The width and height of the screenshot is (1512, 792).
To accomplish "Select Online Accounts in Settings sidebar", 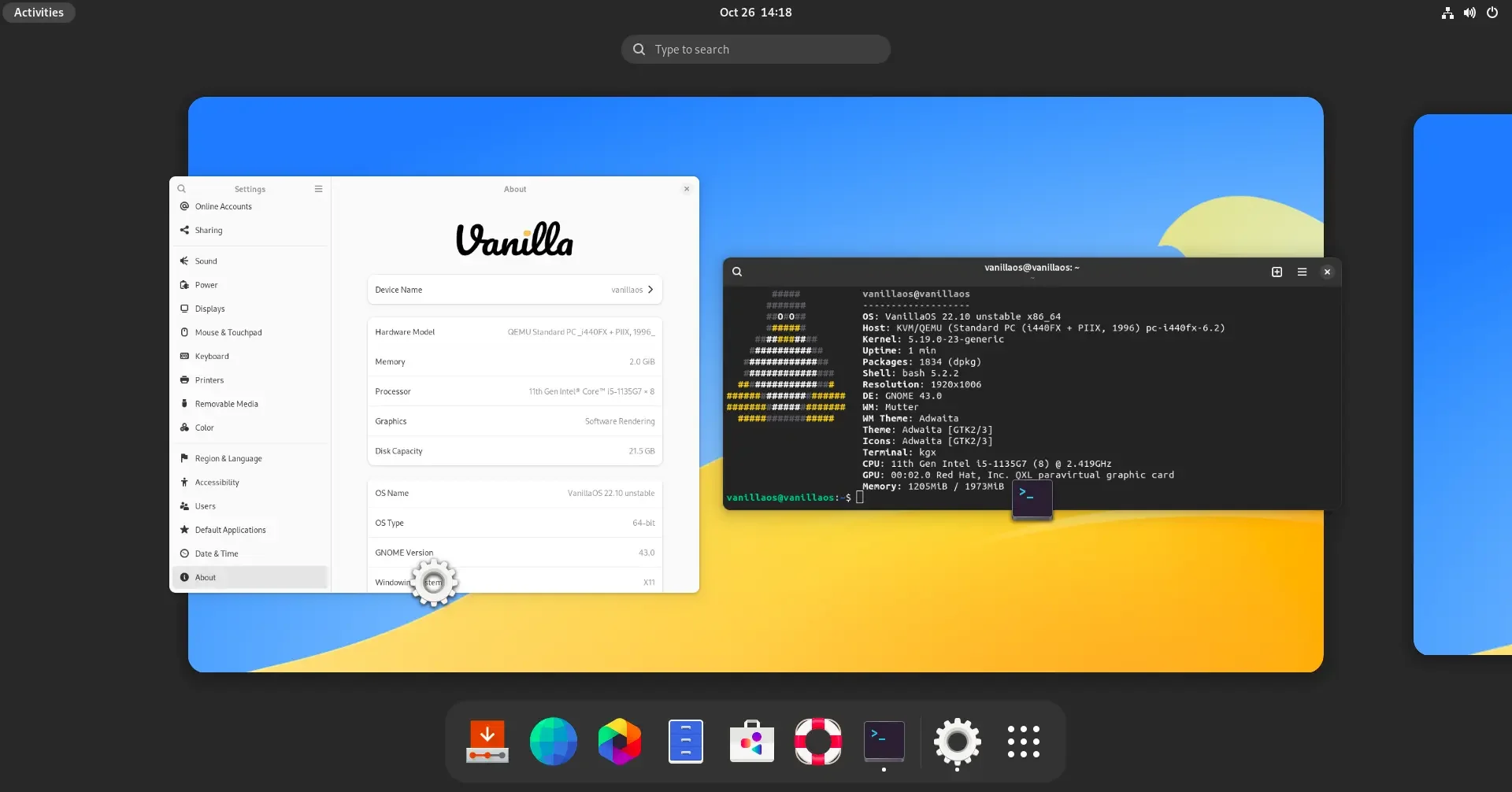I will click(x=250, y=206).
